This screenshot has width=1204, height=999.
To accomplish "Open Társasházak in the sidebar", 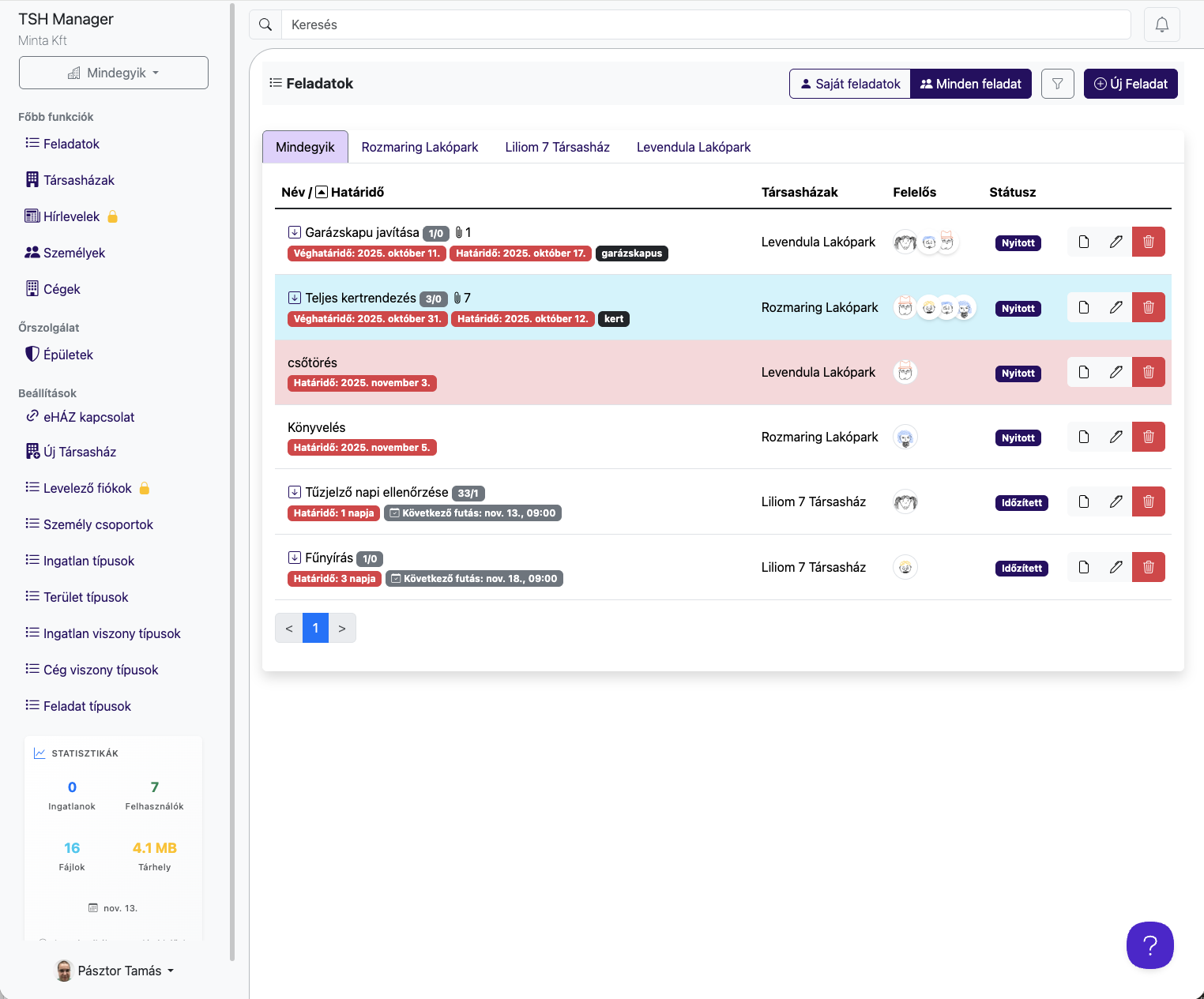I will click(78, 180).
